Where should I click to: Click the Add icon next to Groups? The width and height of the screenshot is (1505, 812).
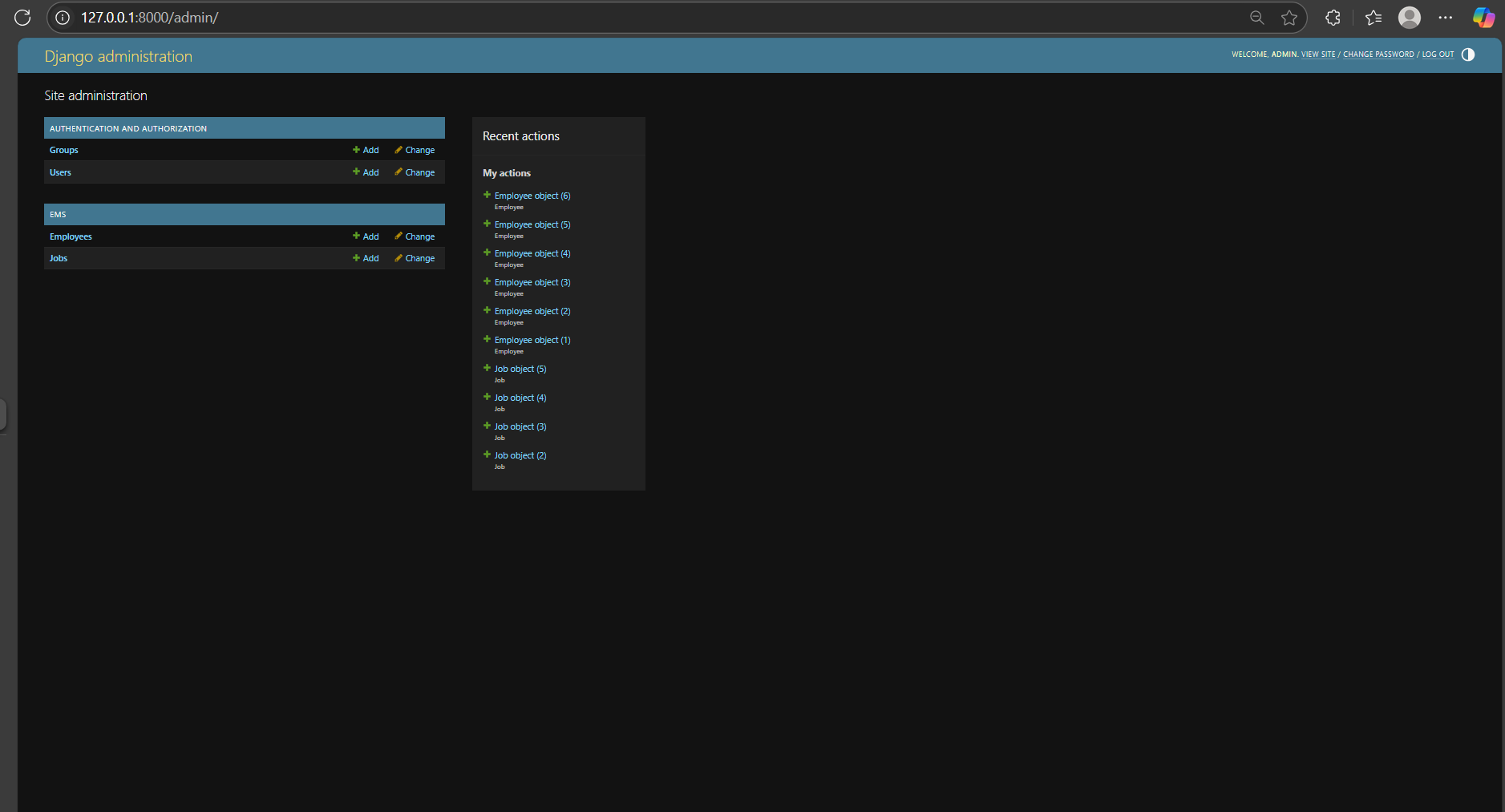pos(358,150)
